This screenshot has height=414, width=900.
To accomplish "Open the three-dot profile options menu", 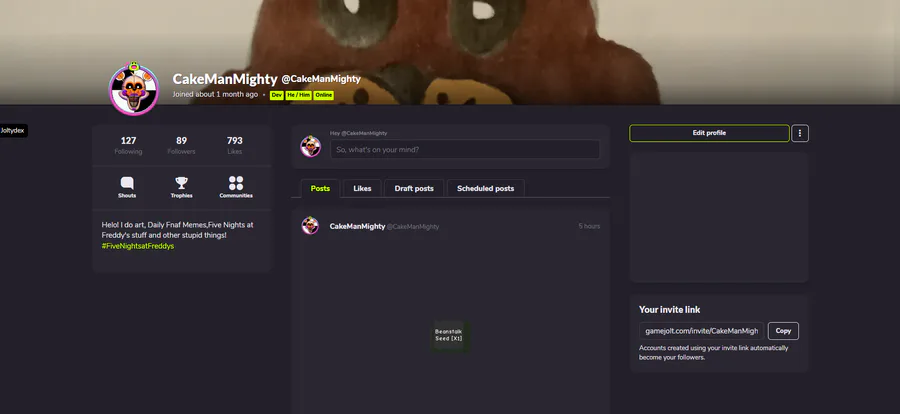I will (800, 133).
